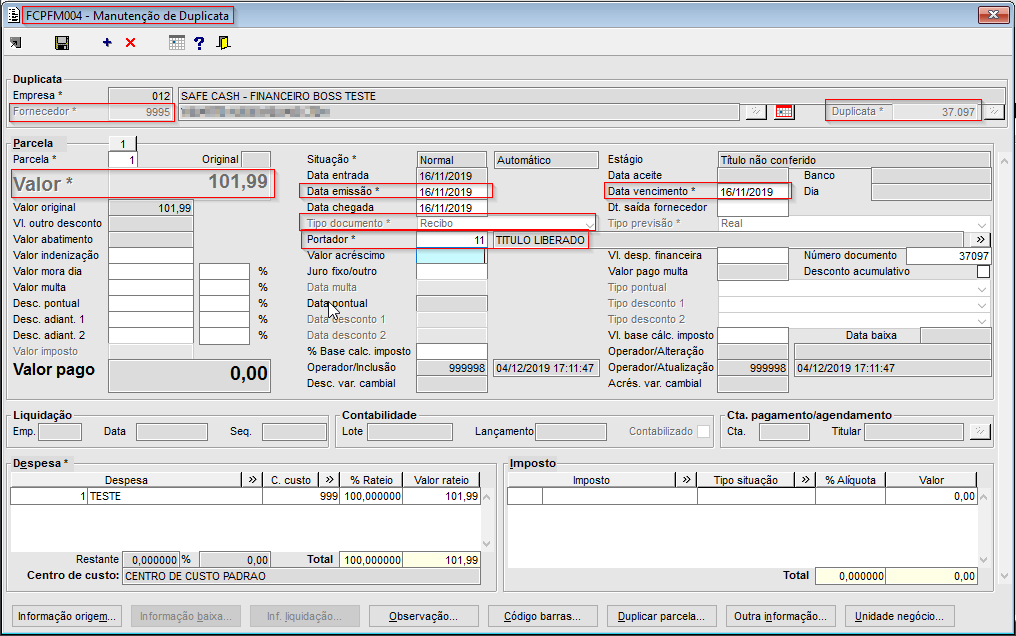Click the Vl. desp. financeira field
This screenshot has width=1016, height=636.
753,256
